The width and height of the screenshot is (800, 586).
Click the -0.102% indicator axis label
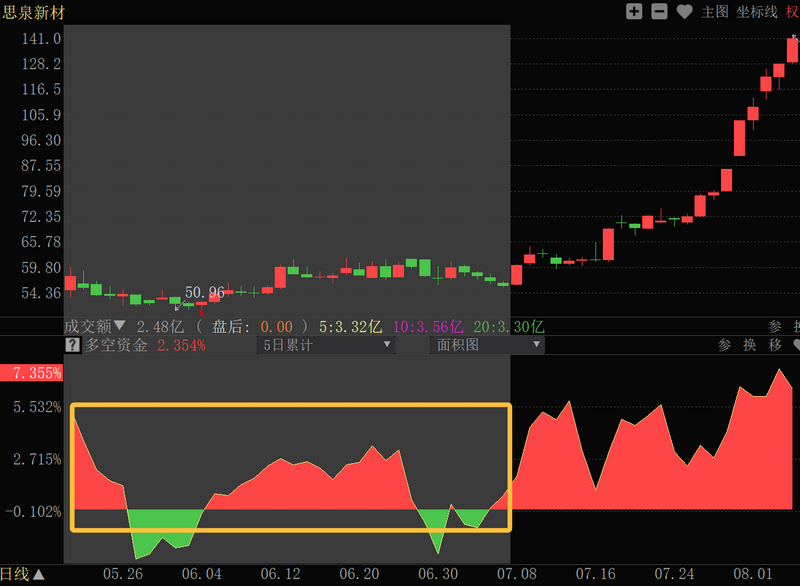click(x=33, y=512)
